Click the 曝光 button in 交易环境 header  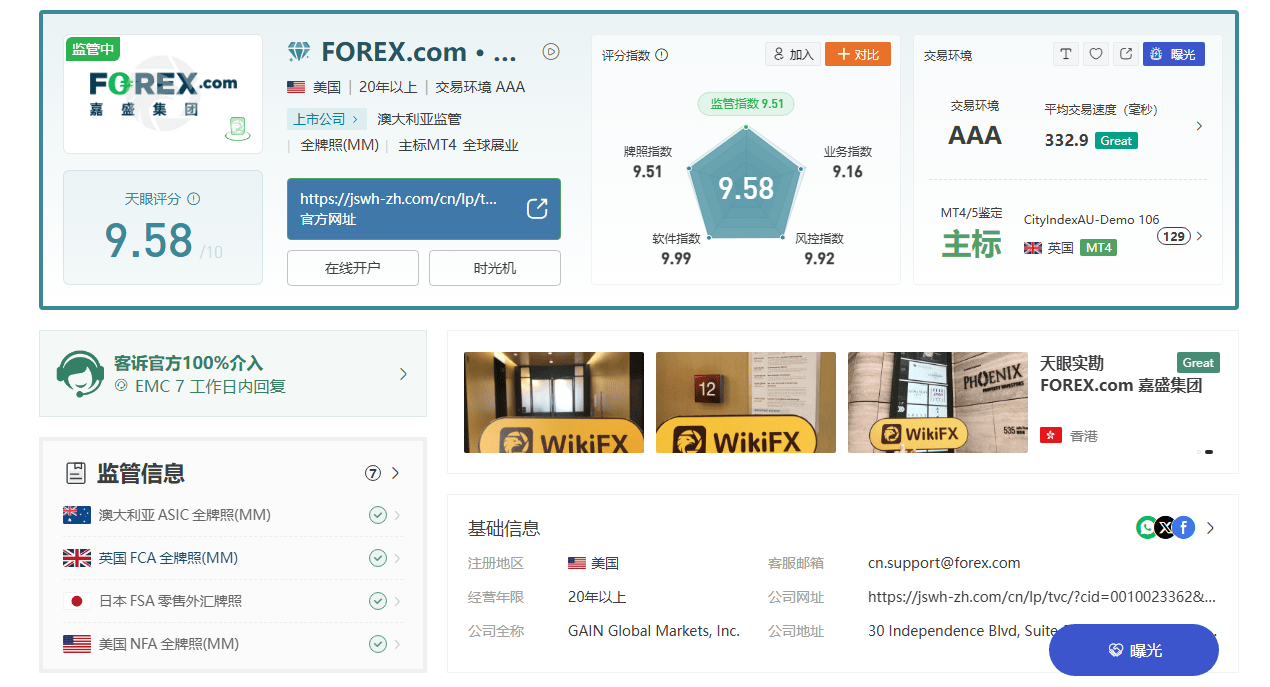point(1174,54)
